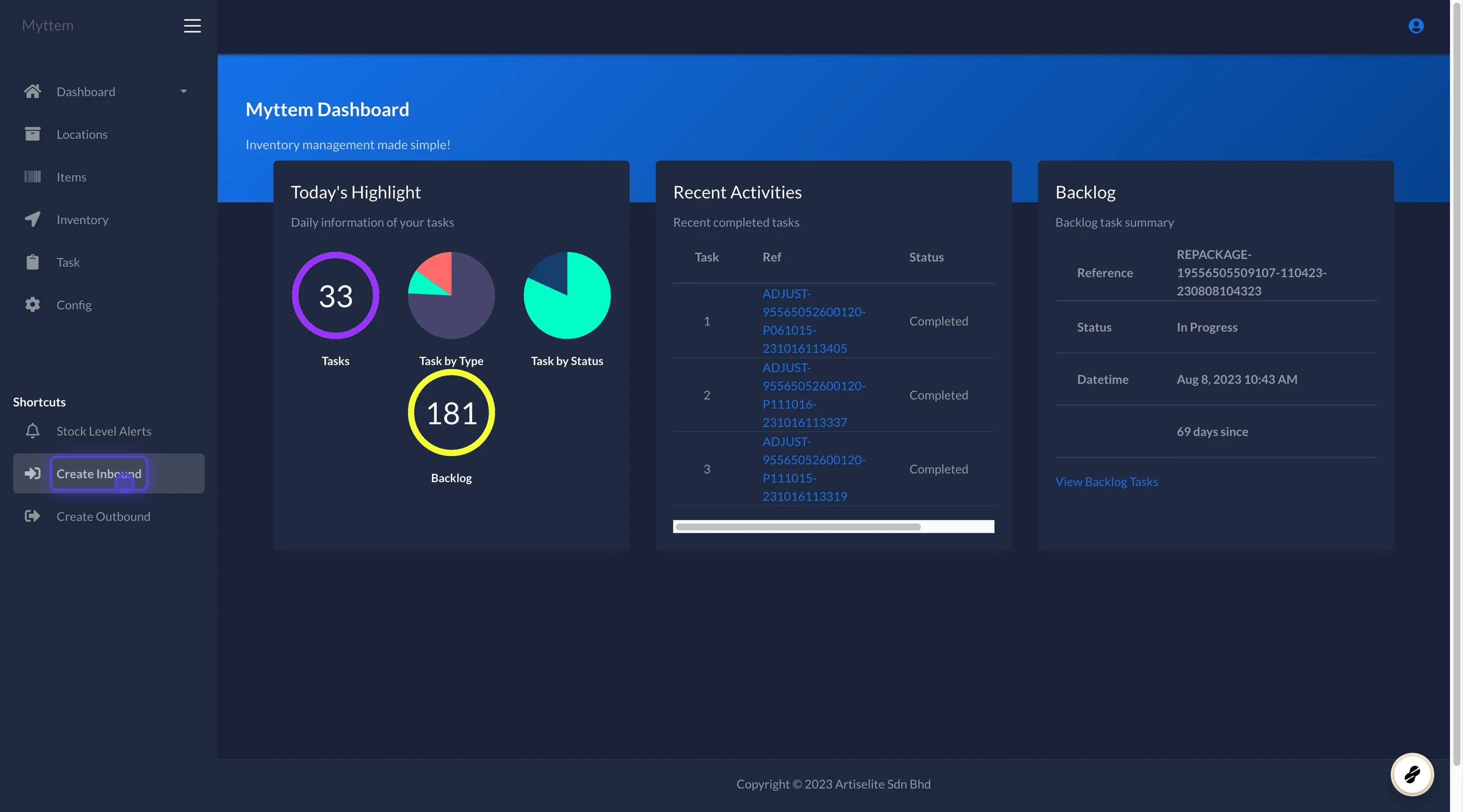This screenshot has width=1463, height=812.
Task: Click the Task by Type pie chart
Action: pos(451,295)
